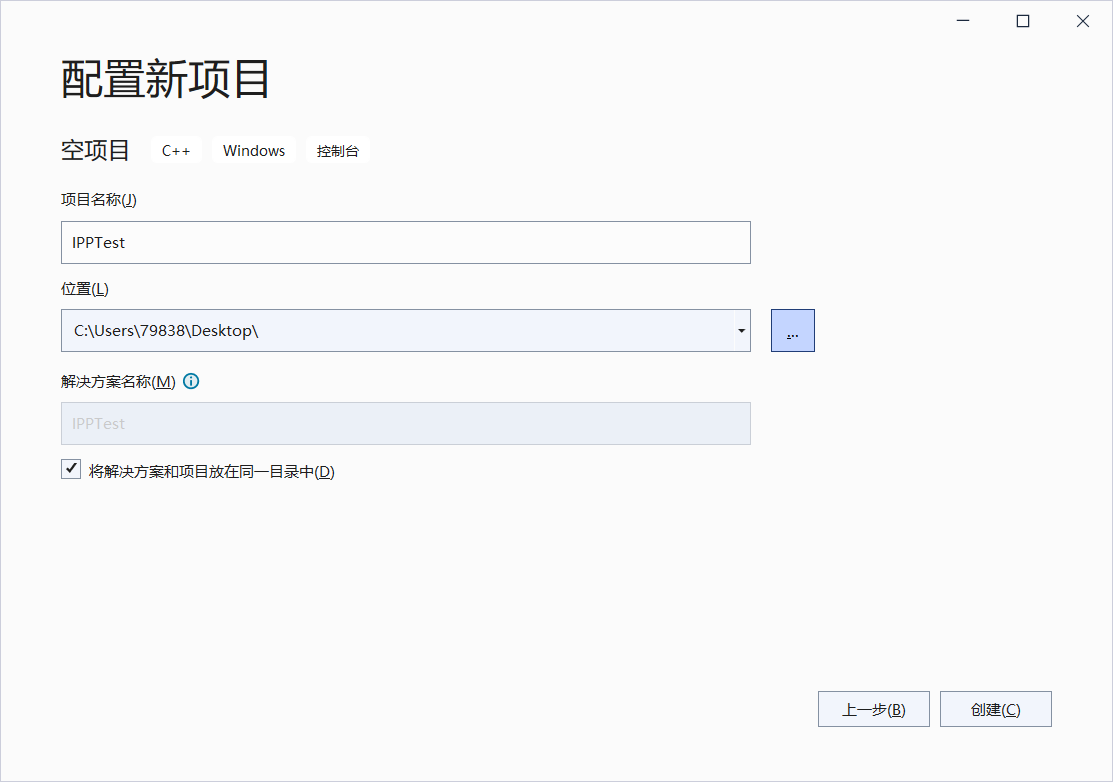This screenshot has height=782, width=1113.
Task: Click the 创建(C) button
Action: point(995,708)
